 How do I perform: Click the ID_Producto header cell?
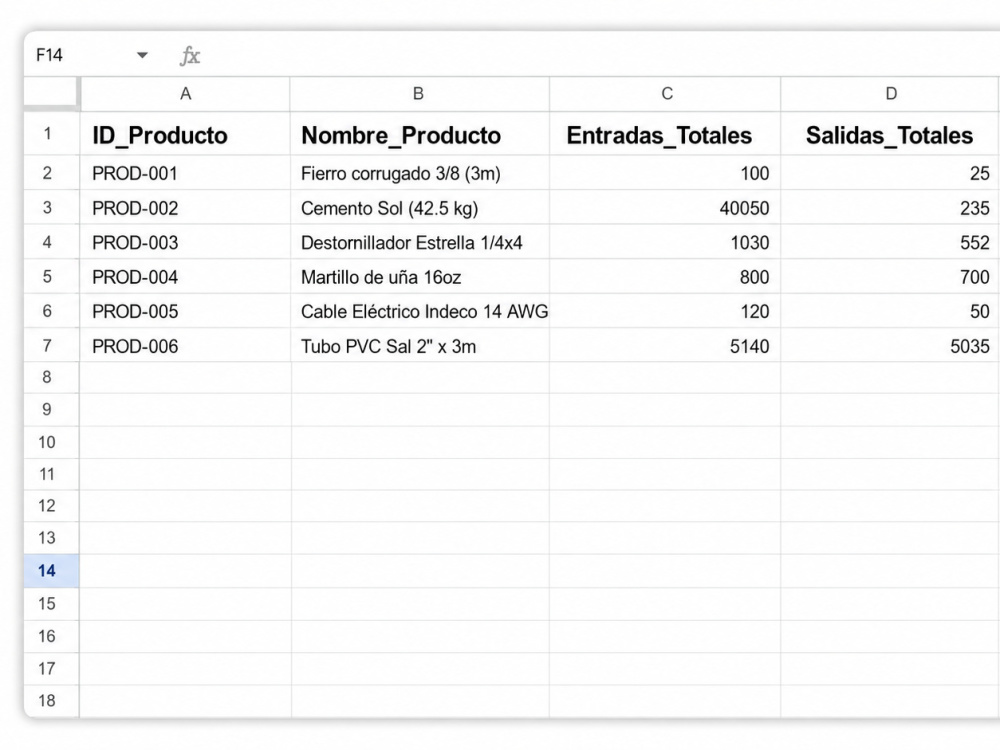[x=185, y=134]
